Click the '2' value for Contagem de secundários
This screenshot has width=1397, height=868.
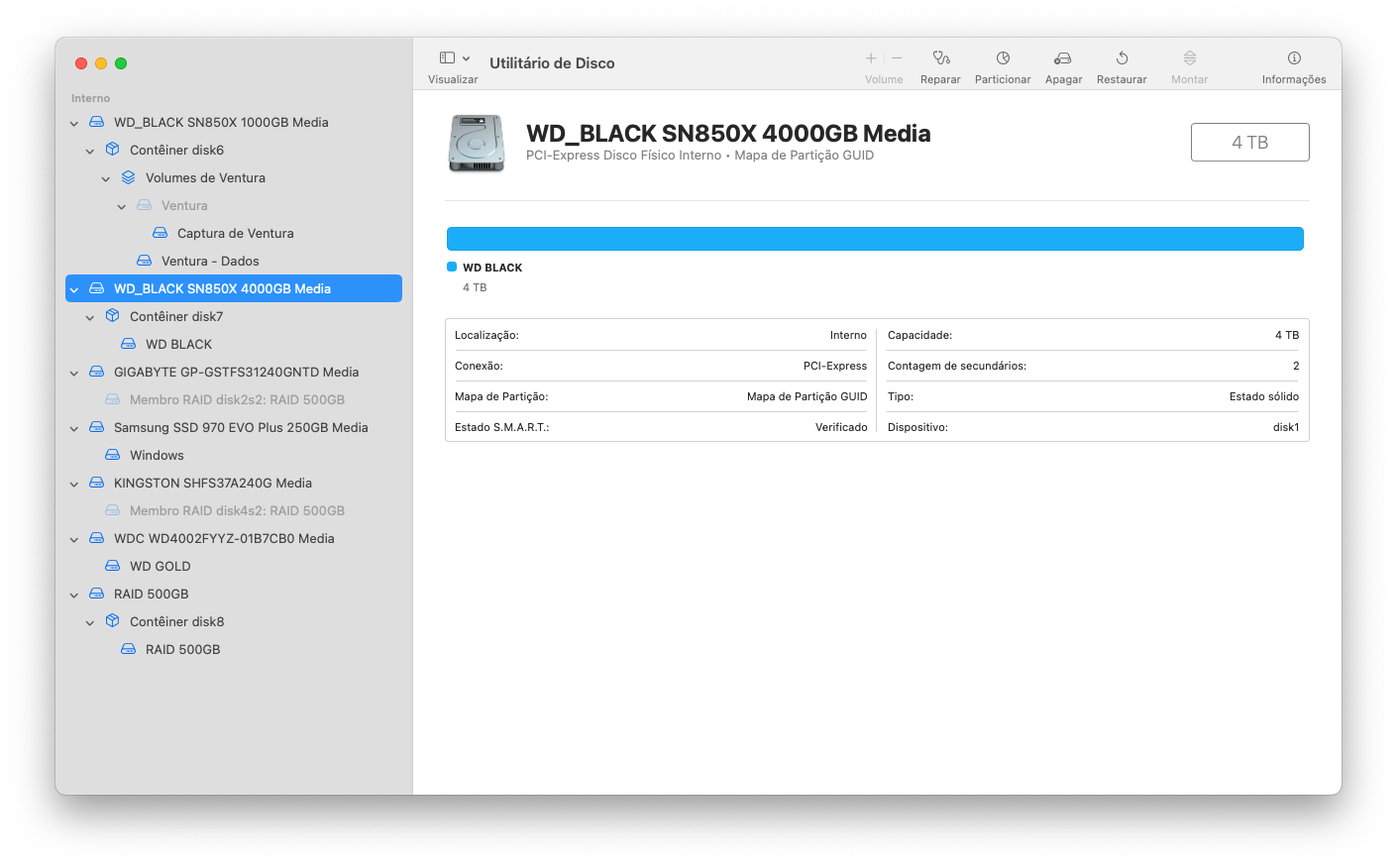pyautogui.click(x=1296, y=366)
